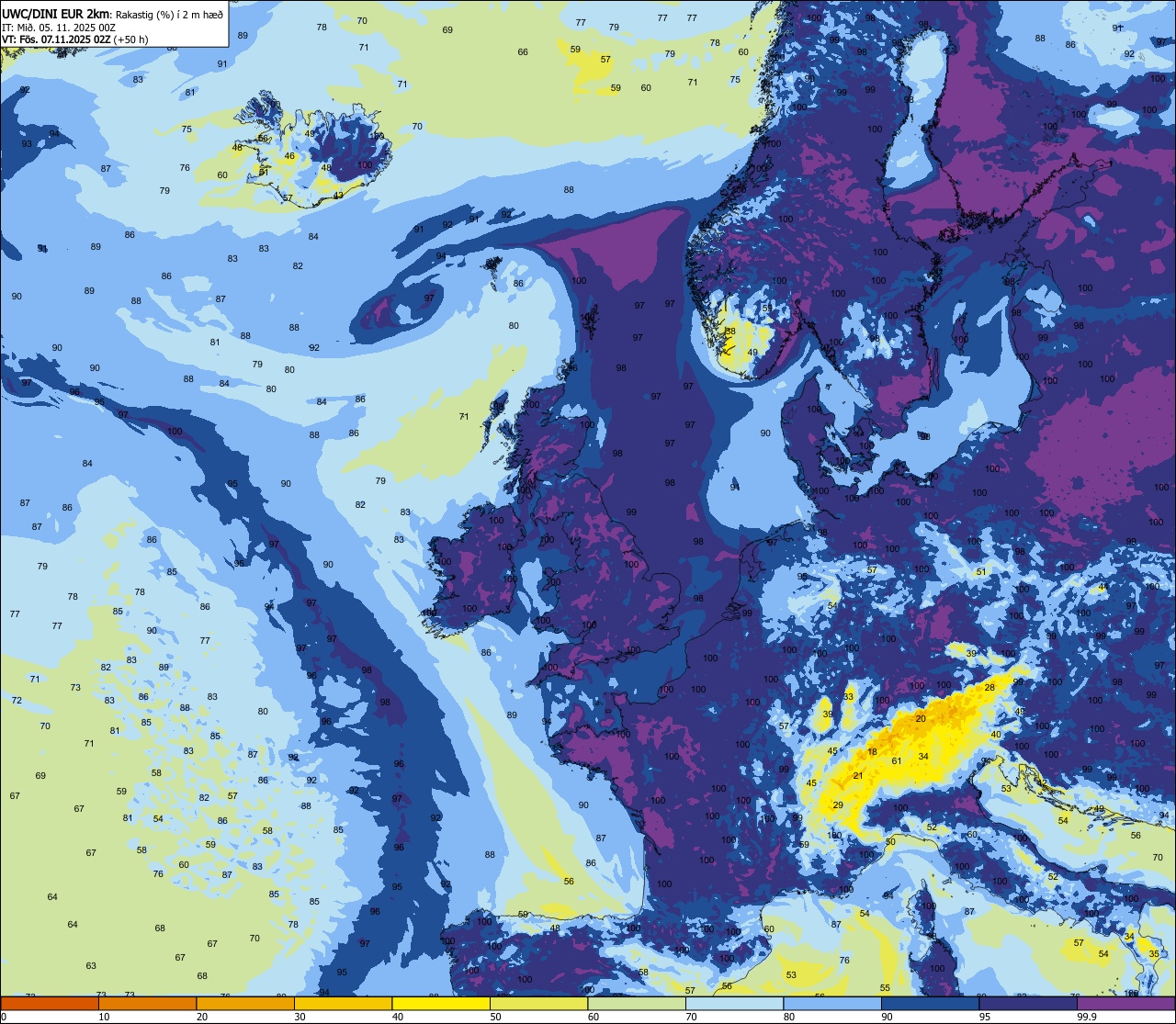Click the humidity value 18 over the Alps

(873, 752)
